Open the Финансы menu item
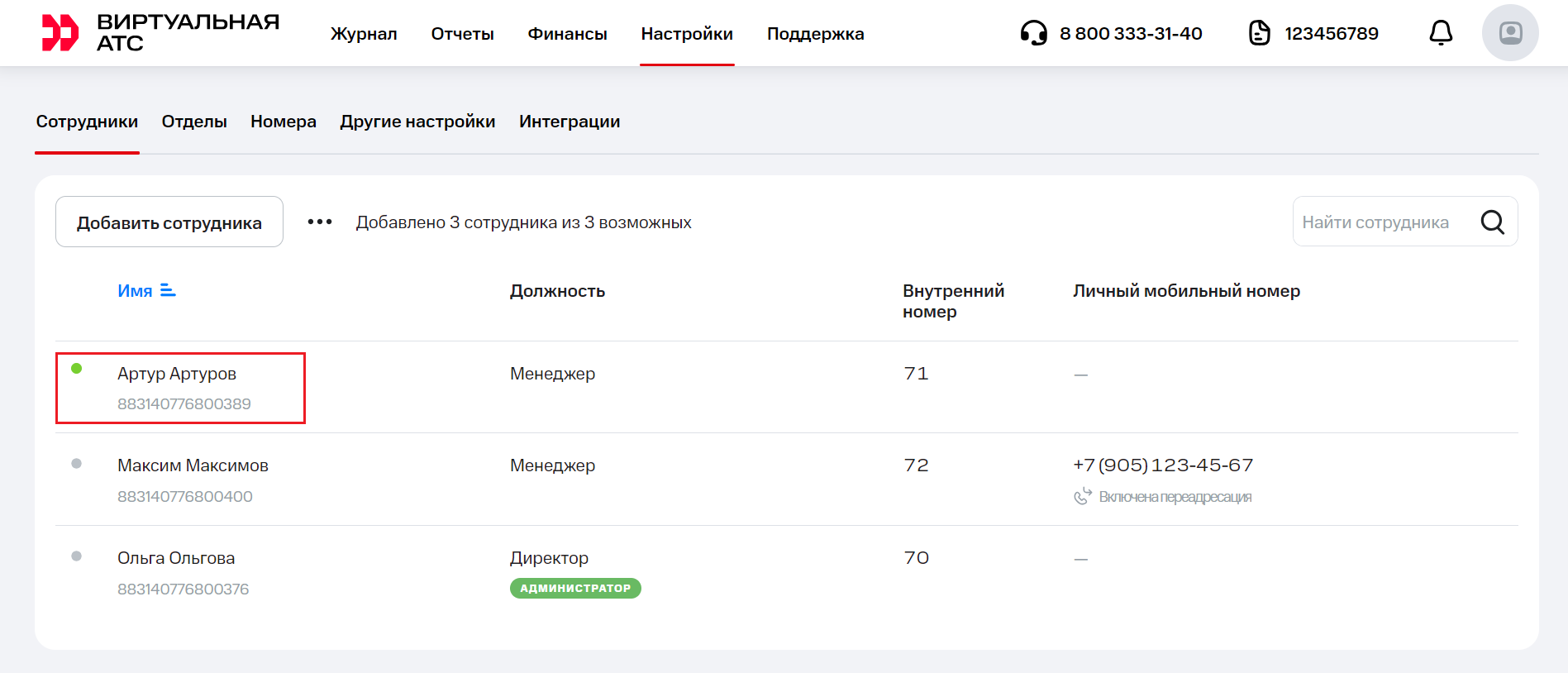Screen dimensions: 1568x673 coord(567,34)
